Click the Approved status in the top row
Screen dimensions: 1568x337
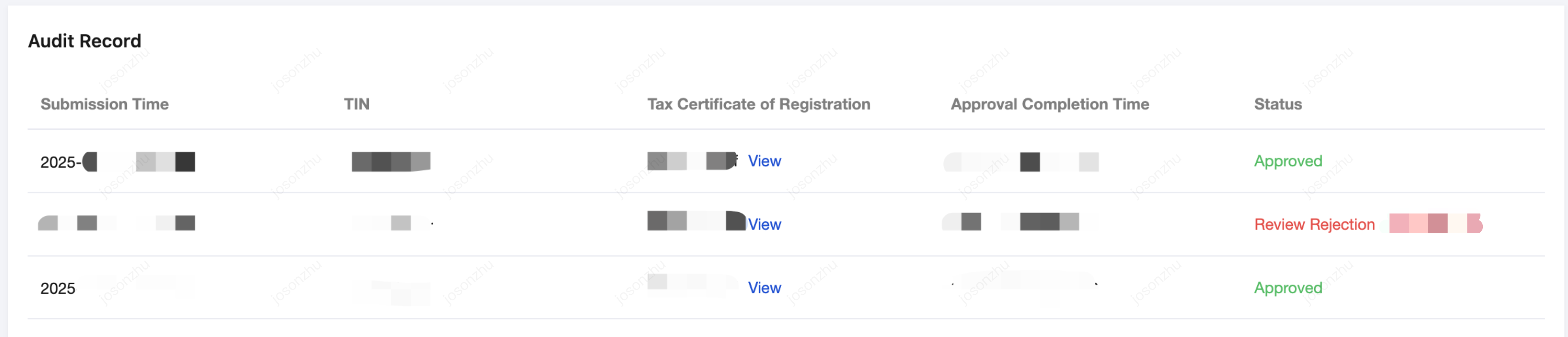pyautogui.click(x=1288, y=161)
